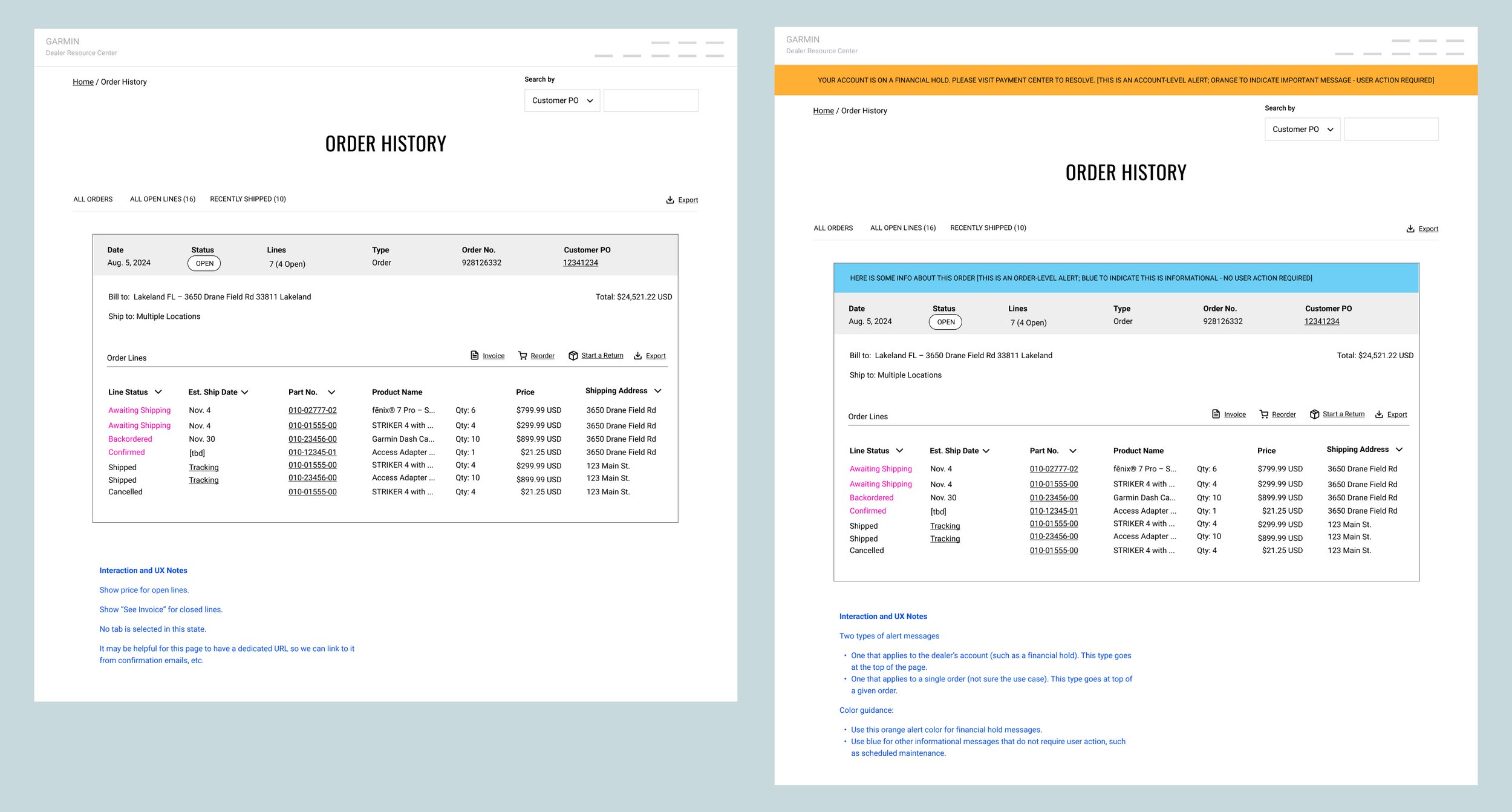The image size is (1512, 812).
Task: Click top Export download icon in left mockup
Action: click(x=670, y=200)
